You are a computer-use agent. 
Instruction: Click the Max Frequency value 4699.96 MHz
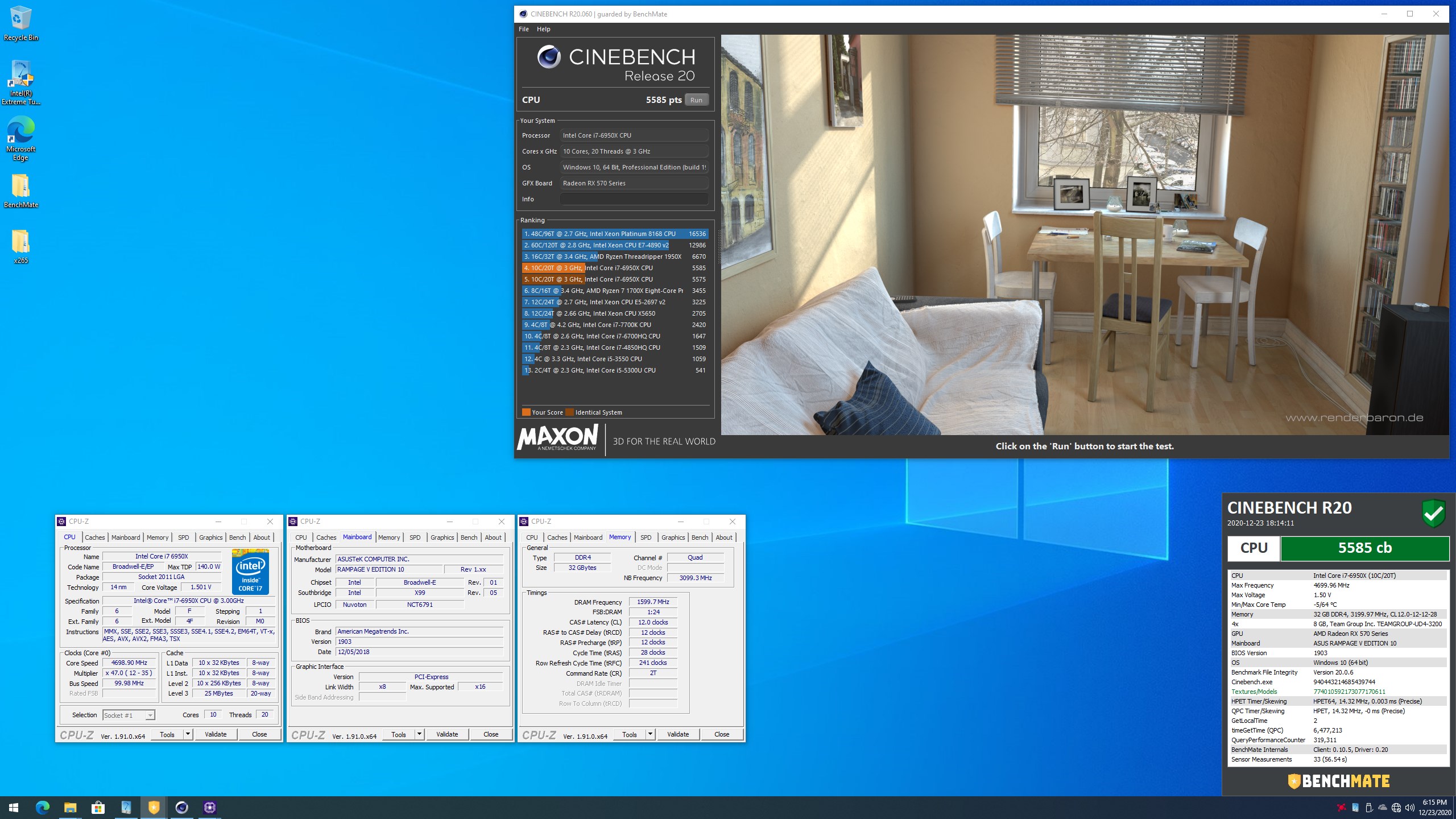[1331, 585]
